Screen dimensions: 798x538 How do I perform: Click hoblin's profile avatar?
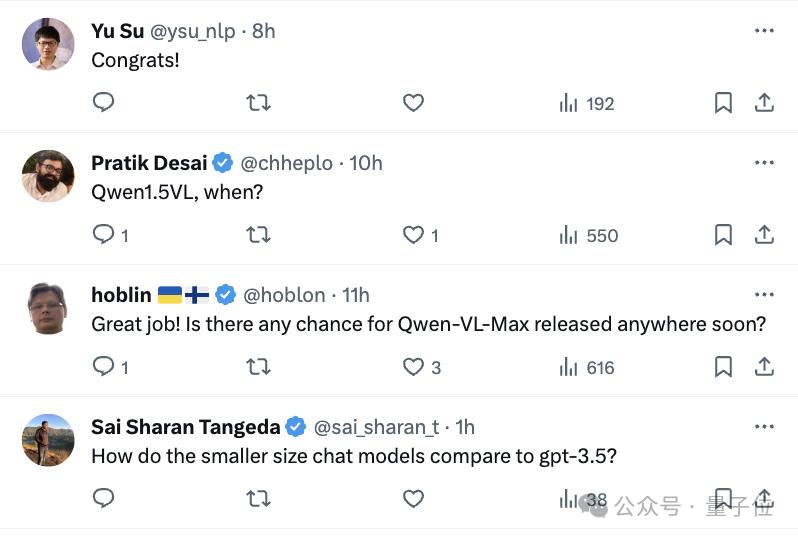click(x=48, y=308)
